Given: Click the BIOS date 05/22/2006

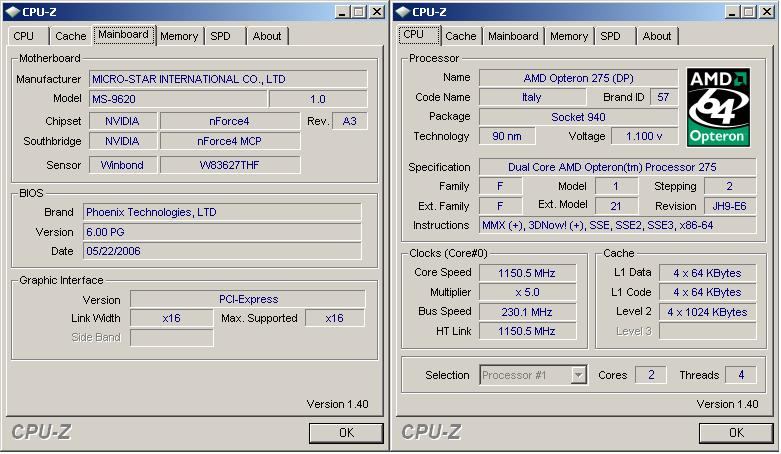Looking at the screenshot, I should (222, 251).
